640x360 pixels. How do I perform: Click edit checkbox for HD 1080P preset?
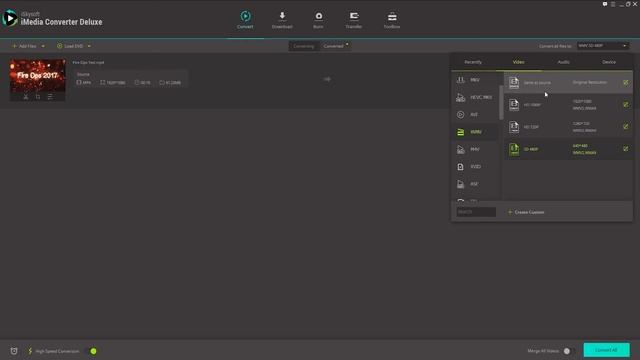click(626, 104)
